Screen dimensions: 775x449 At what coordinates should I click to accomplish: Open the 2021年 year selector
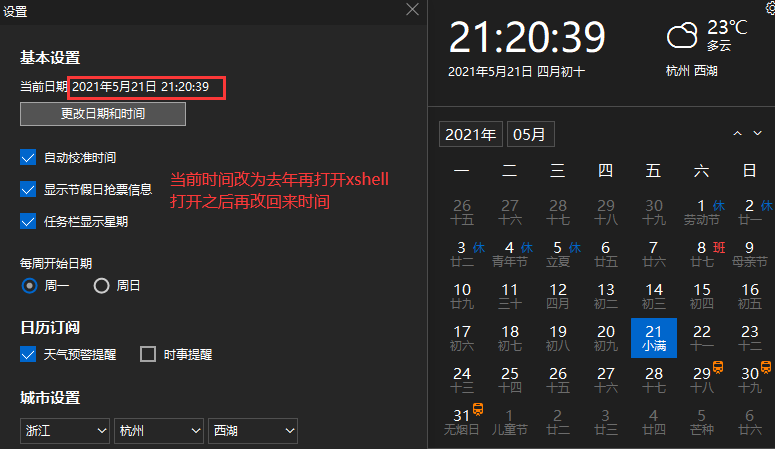pos(471,134)
